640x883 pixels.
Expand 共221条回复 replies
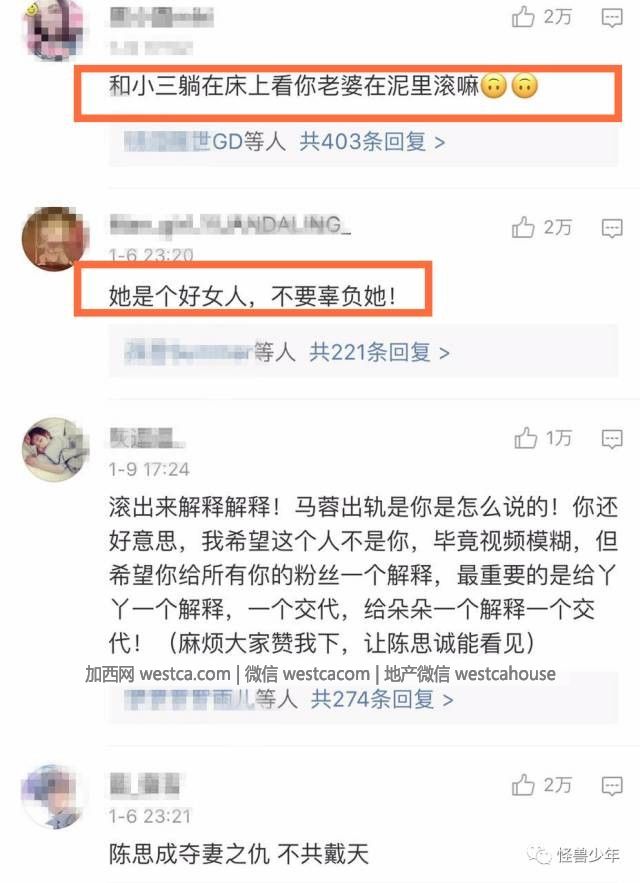379,353
